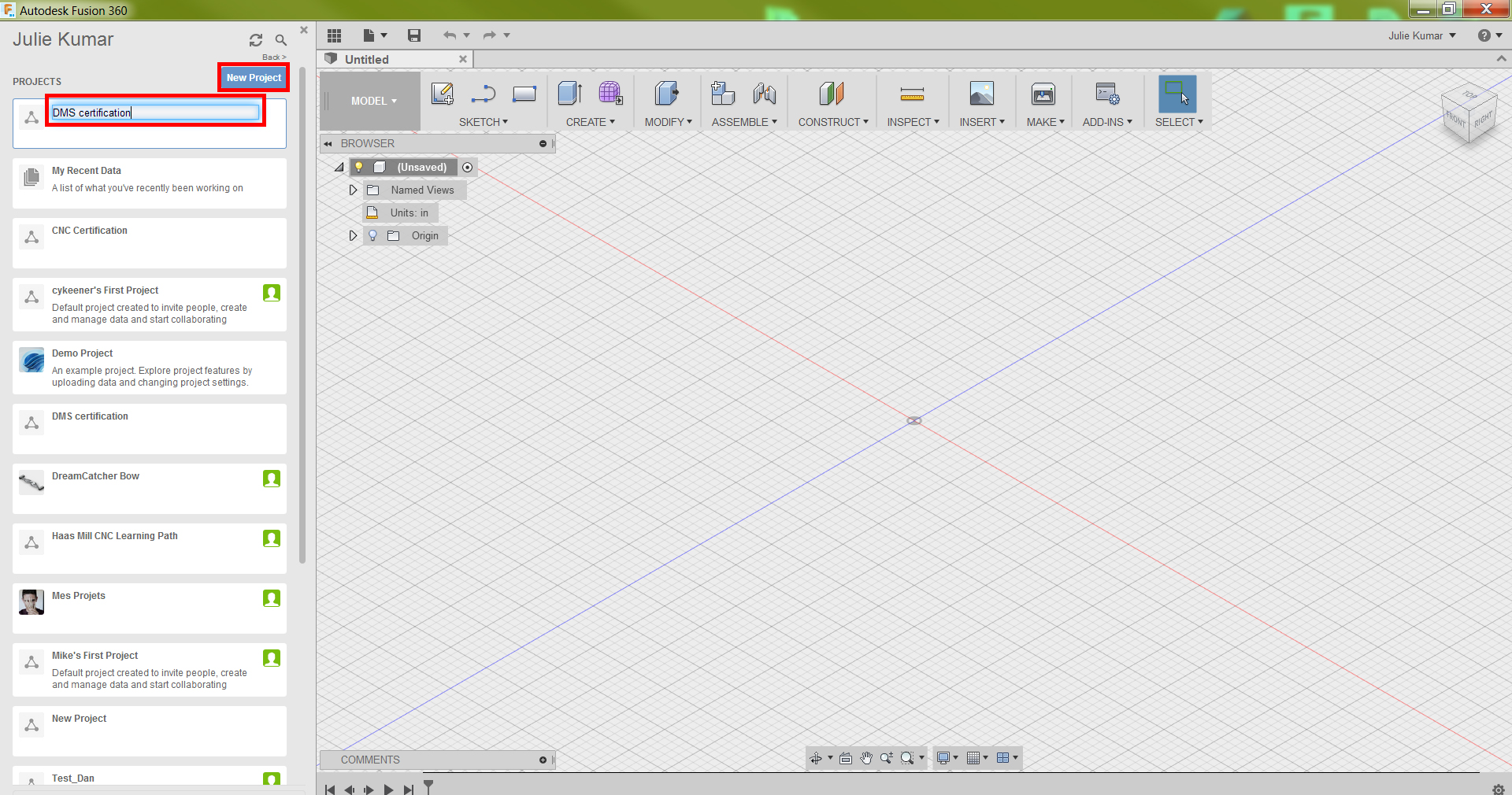This screenshot has height=795, width=1512.
Task: Refresh the projects list
Action: coord(256,40)
